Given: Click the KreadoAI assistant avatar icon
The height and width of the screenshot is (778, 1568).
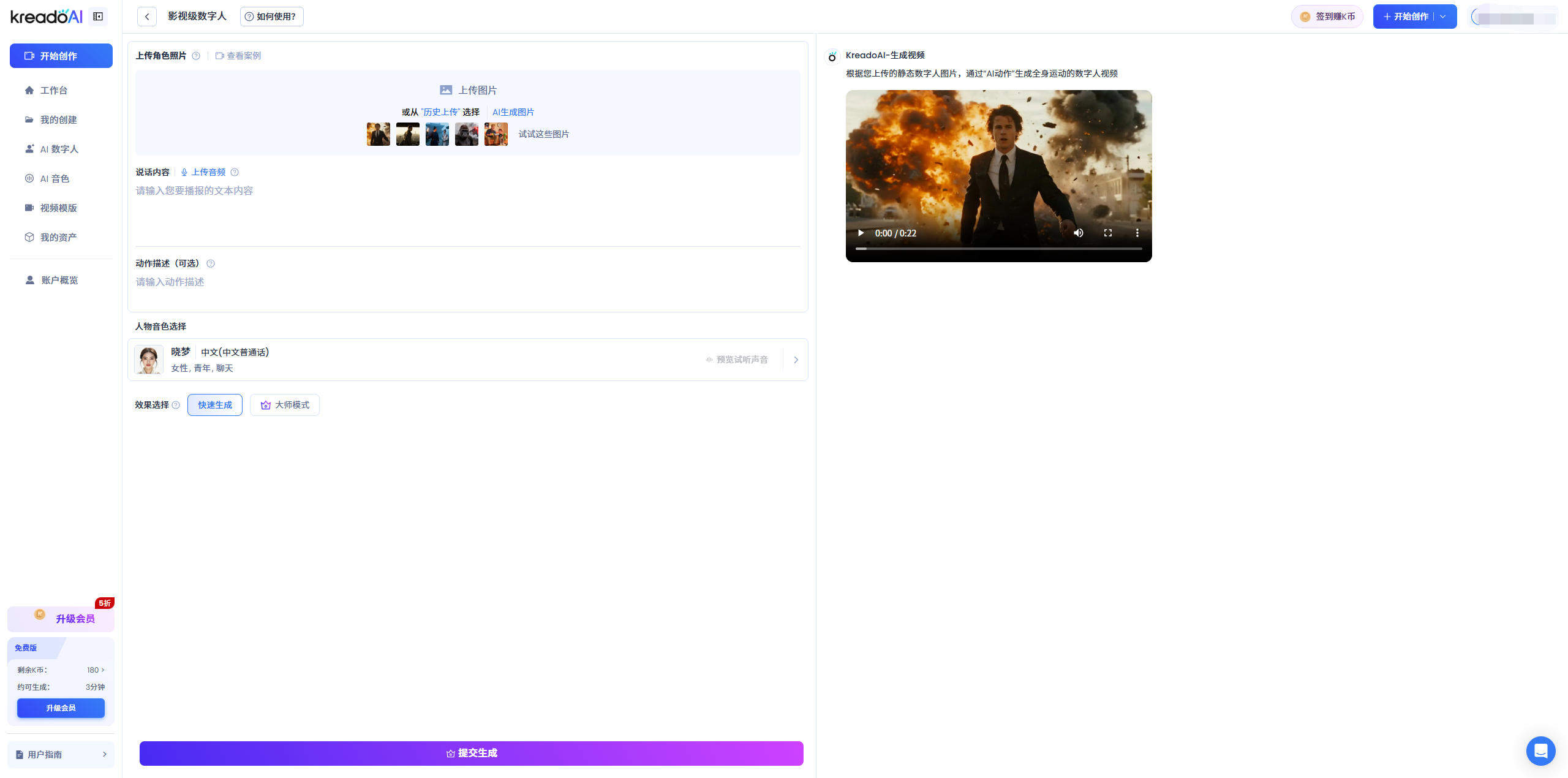Looking at the screenshot, I should coord(832,56).
